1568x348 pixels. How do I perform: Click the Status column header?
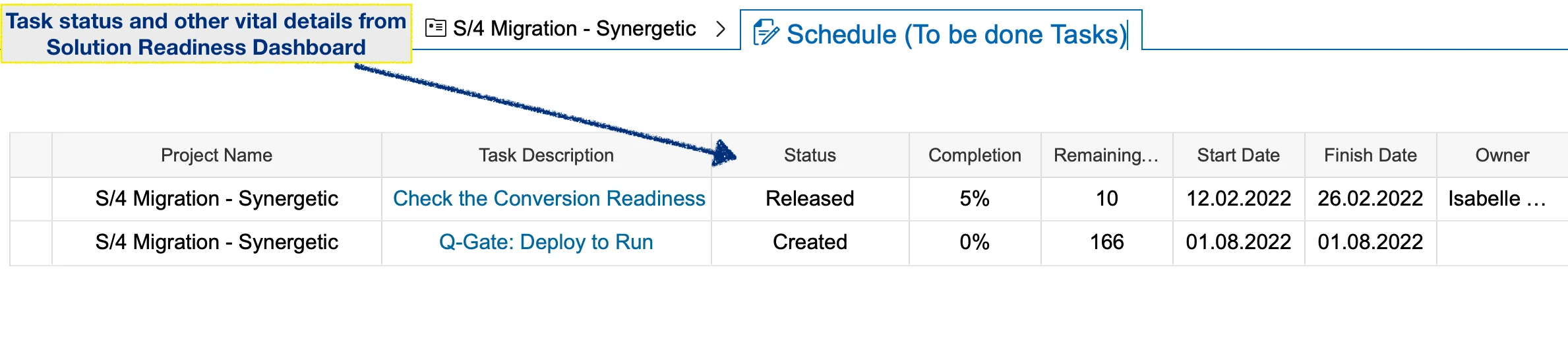tap(810, 156)
